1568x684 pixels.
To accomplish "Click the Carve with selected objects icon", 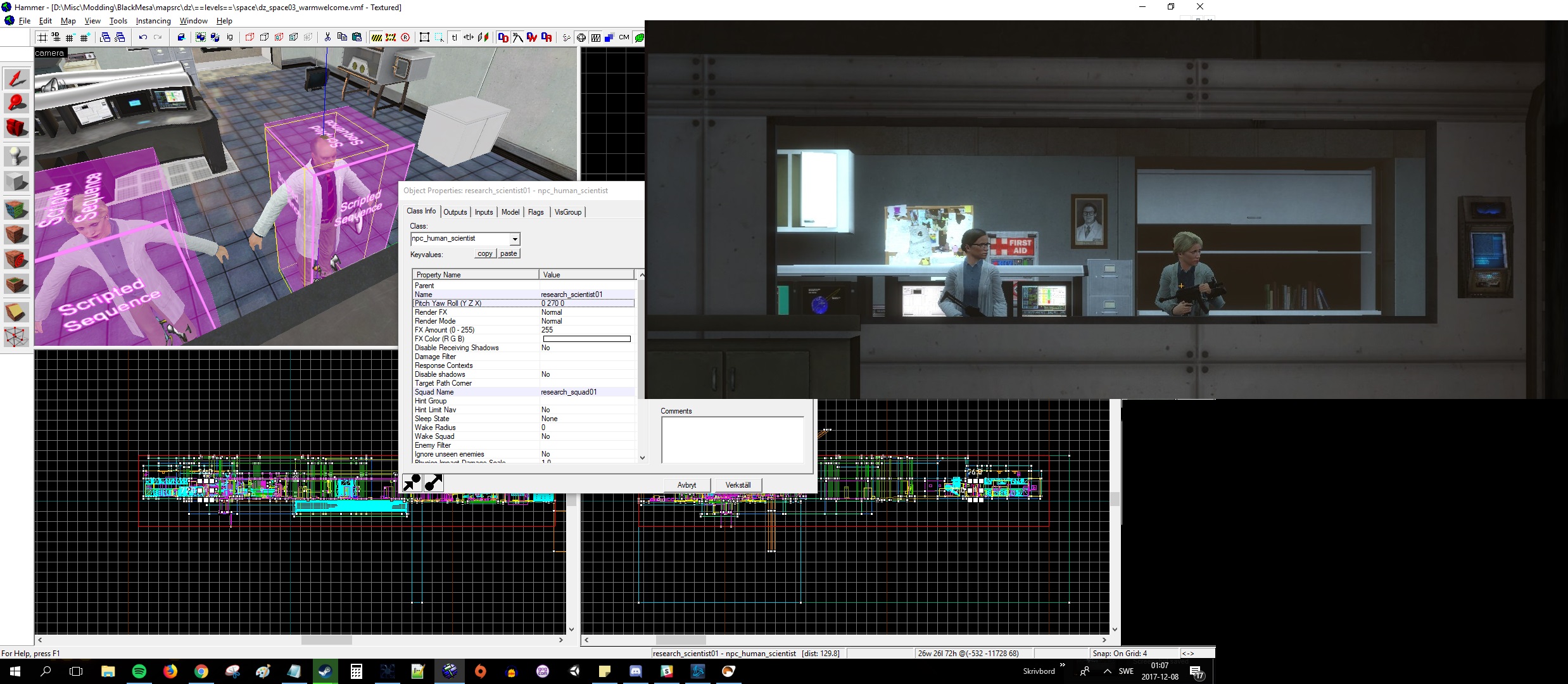I will [x=181, y=37].
